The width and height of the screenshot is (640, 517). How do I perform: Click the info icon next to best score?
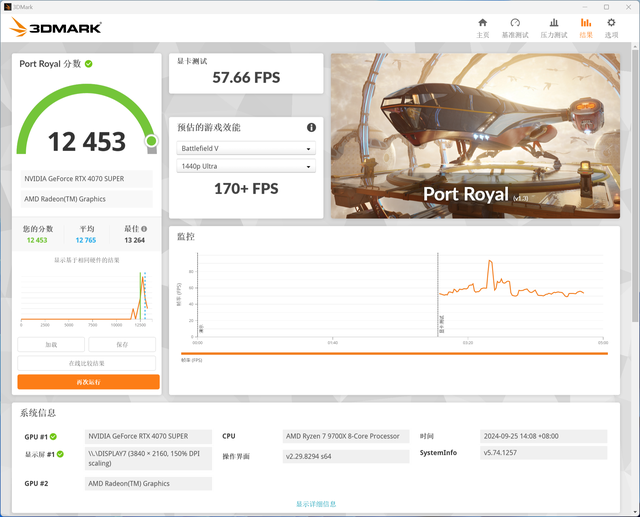144,229
